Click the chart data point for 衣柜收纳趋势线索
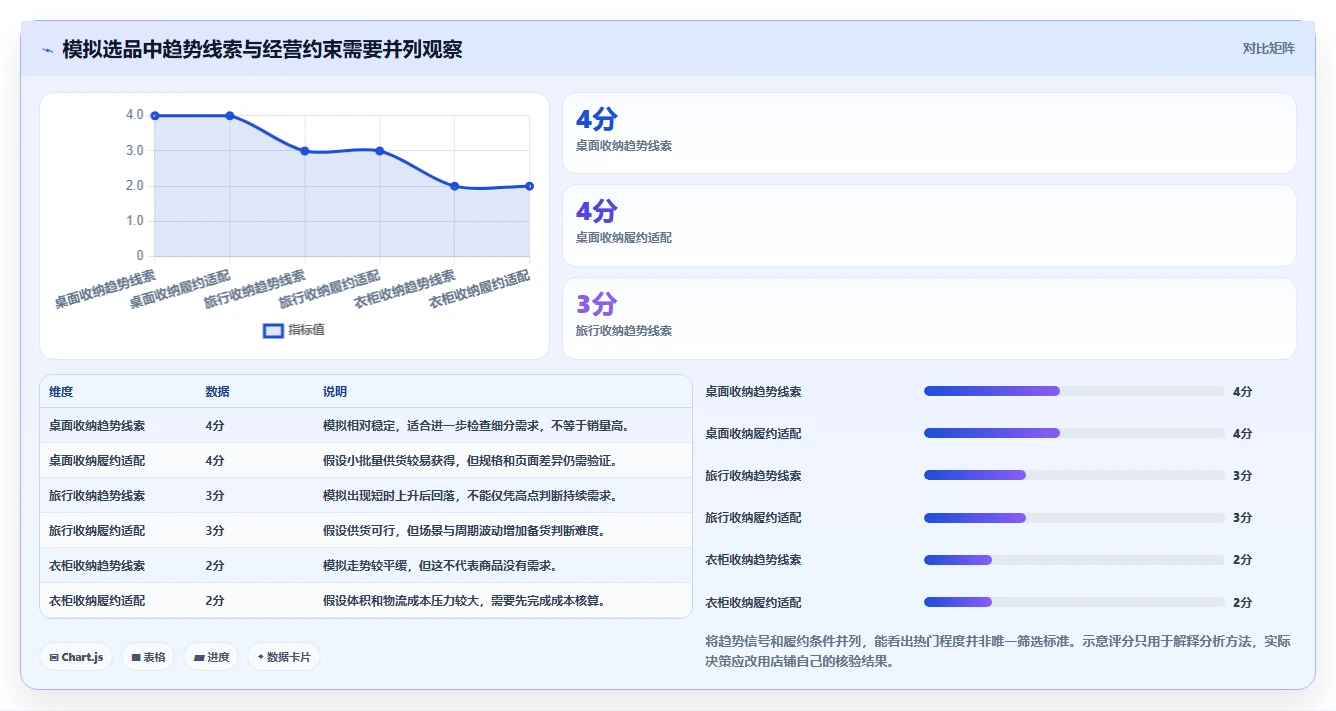 pos(454,186)
